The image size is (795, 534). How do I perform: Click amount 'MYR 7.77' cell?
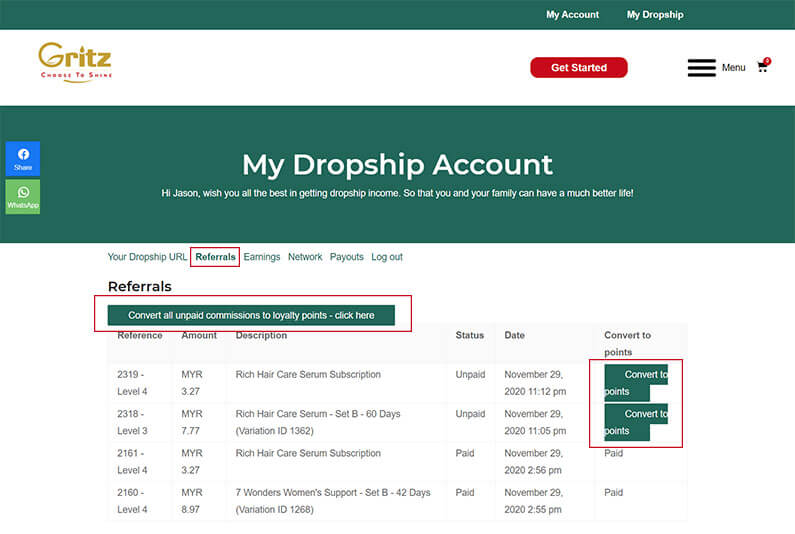pyautogui.click(x=192, y=422)
